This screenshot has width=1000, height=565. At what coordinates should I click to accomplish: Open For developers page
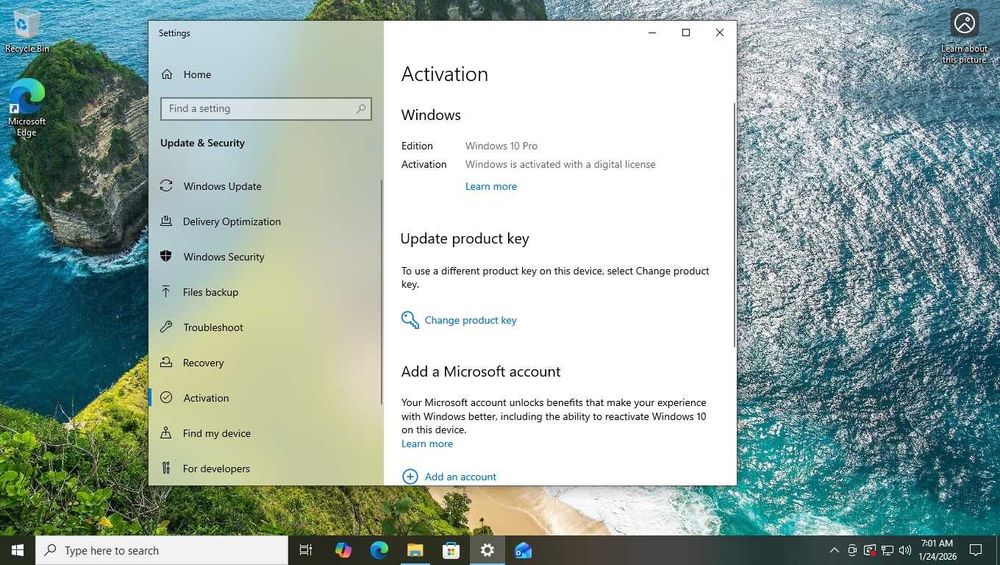(x=216, y=469)
